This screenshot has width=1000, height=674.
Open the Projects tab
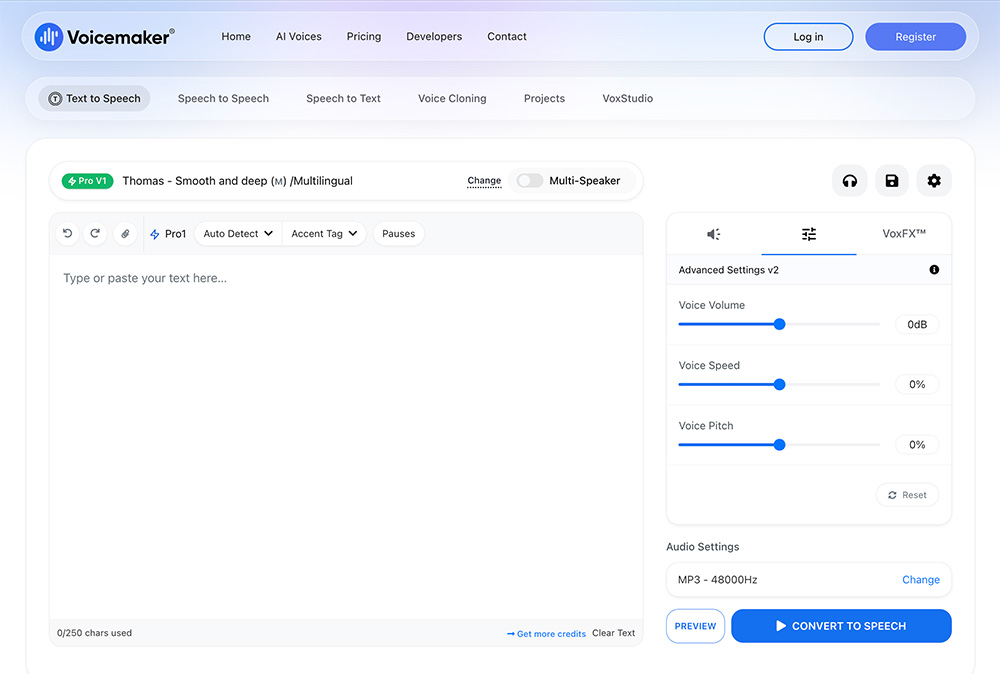(x=544, y=99)
